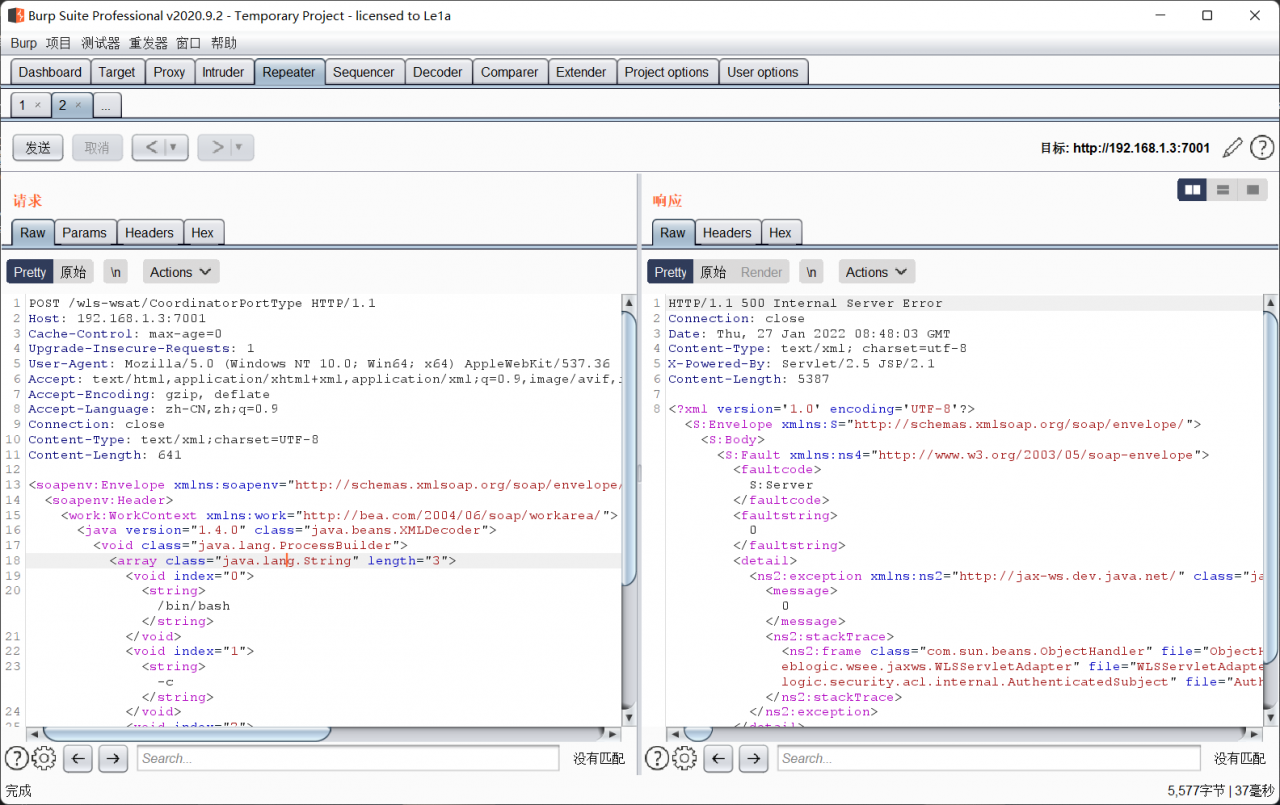Go to next match in response search

tap(753, 758)
